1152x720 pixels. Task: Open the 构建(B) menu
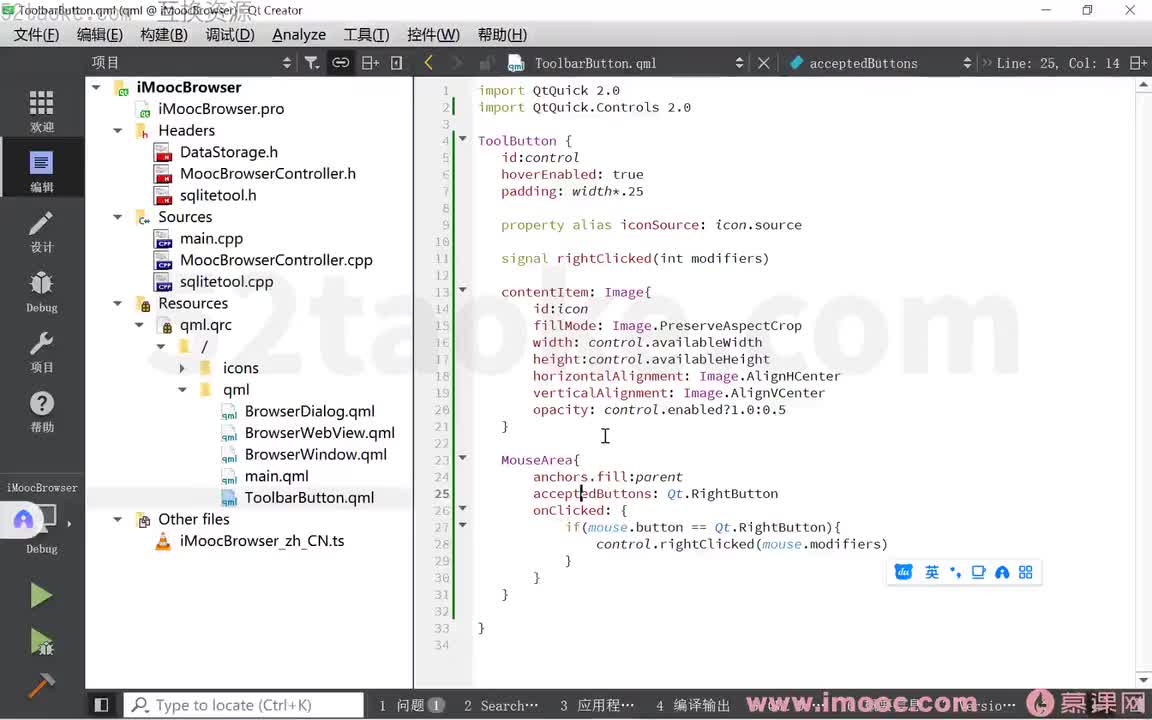coord(164,35)
